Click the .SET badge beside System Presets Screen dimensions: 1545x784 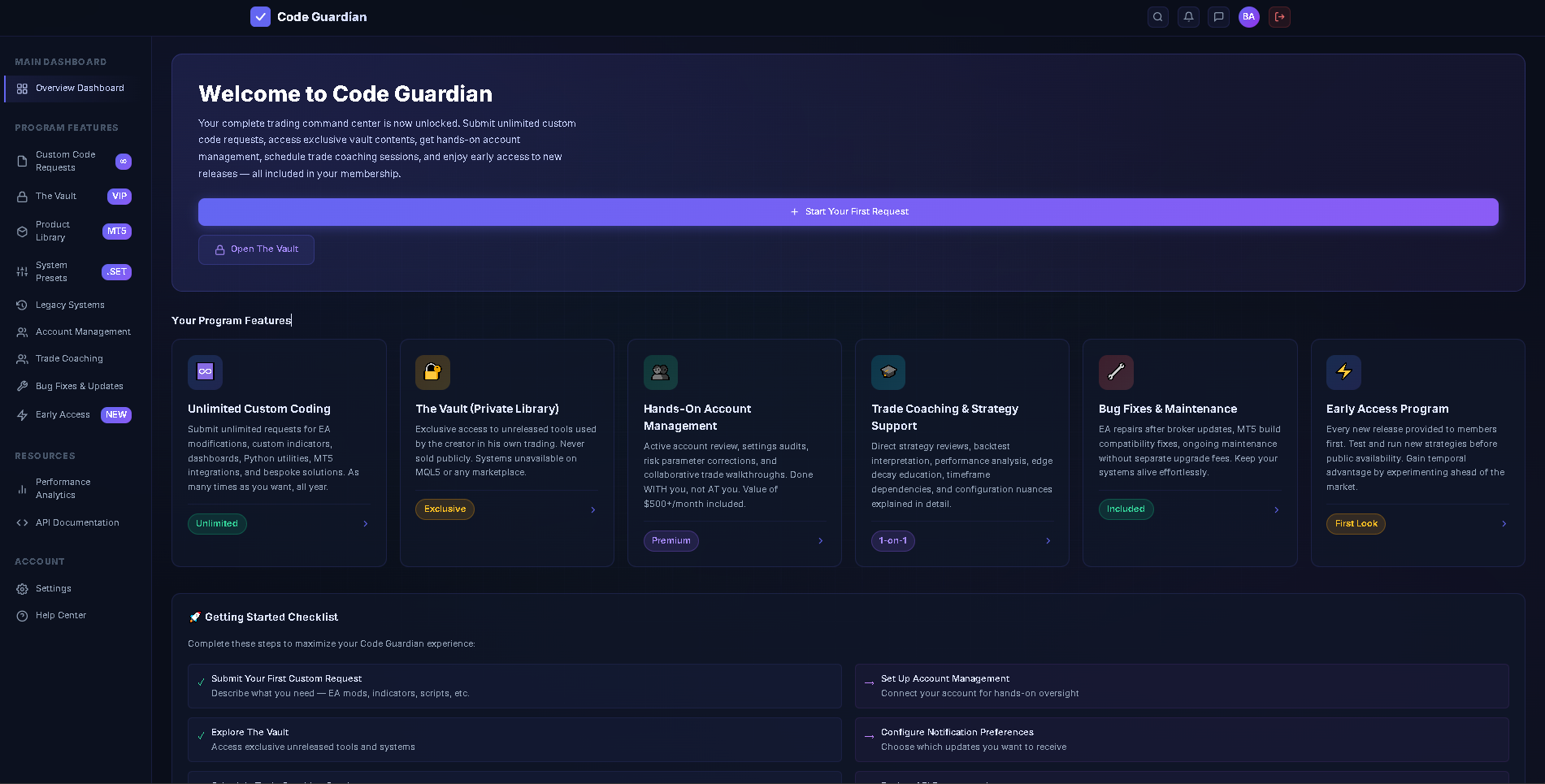[117, 272]
